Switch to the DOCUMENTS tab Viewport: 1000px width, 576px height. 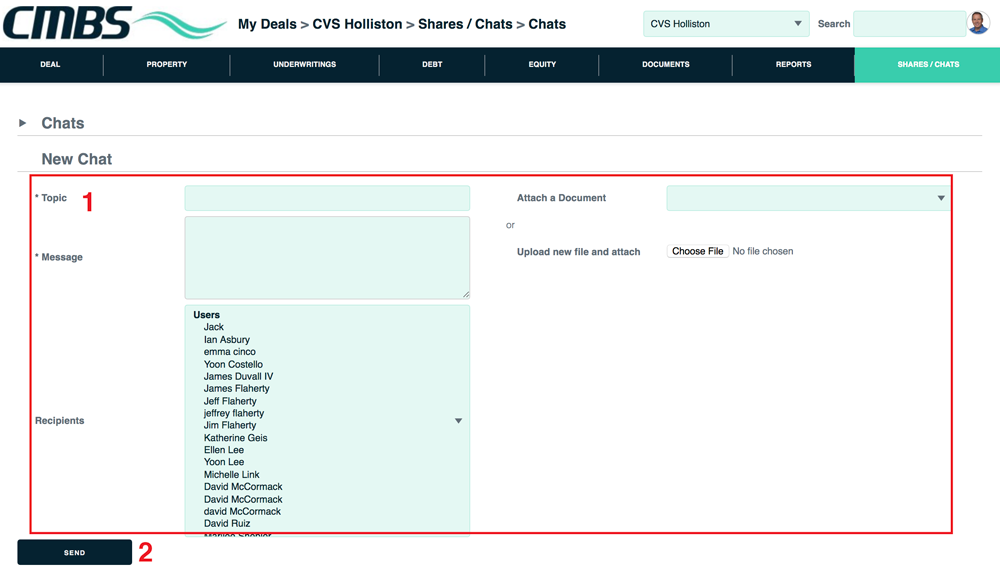pos(665,64)
